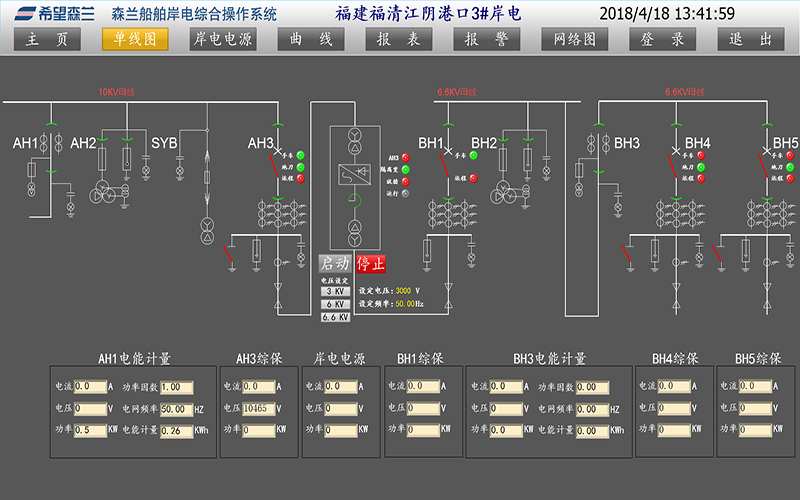Open the 岸电电源 page

coord(222,39)
